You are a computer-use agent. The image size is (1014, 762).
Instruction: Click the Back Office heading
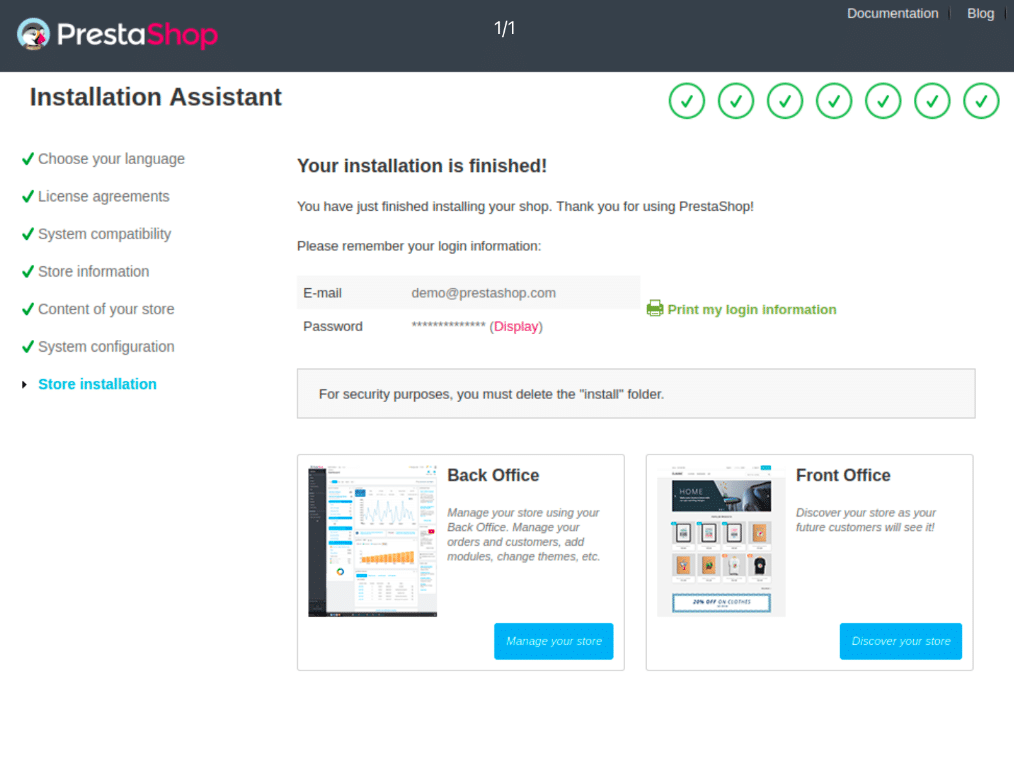coord(493,475)
